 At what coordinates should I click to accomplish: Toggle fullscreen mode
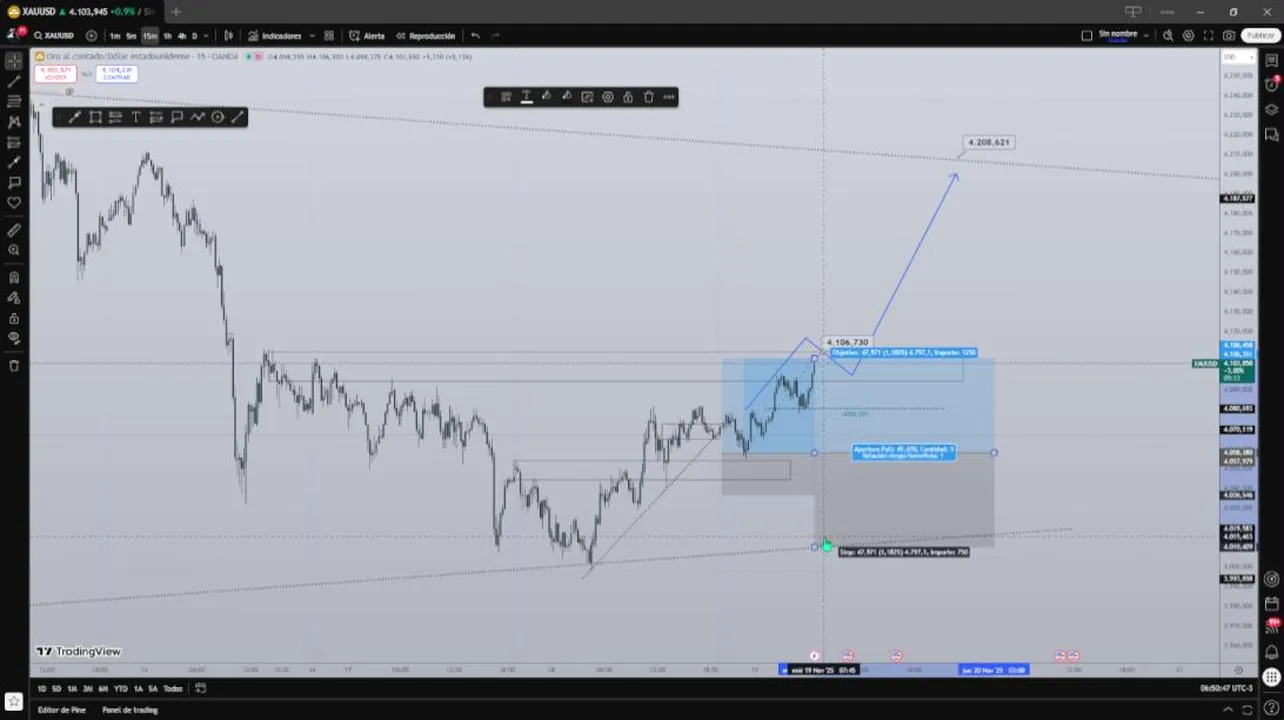coord(1208,35)
